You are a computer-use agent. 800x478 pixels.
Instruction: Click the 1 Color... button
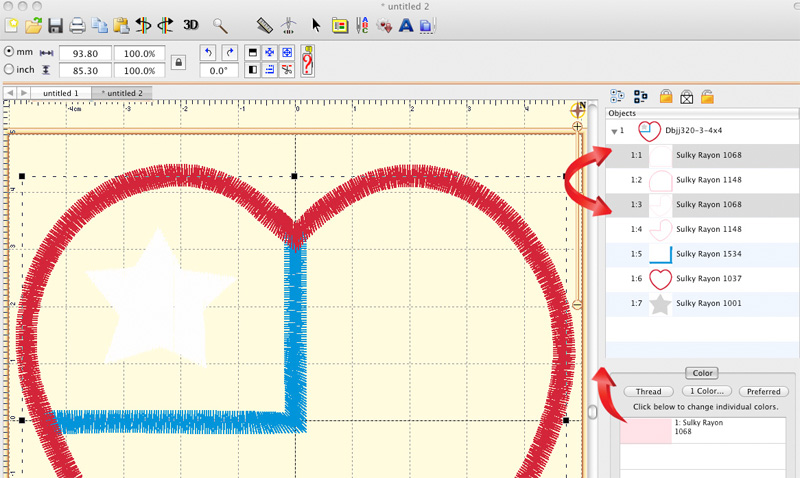(x=707, y=391)
